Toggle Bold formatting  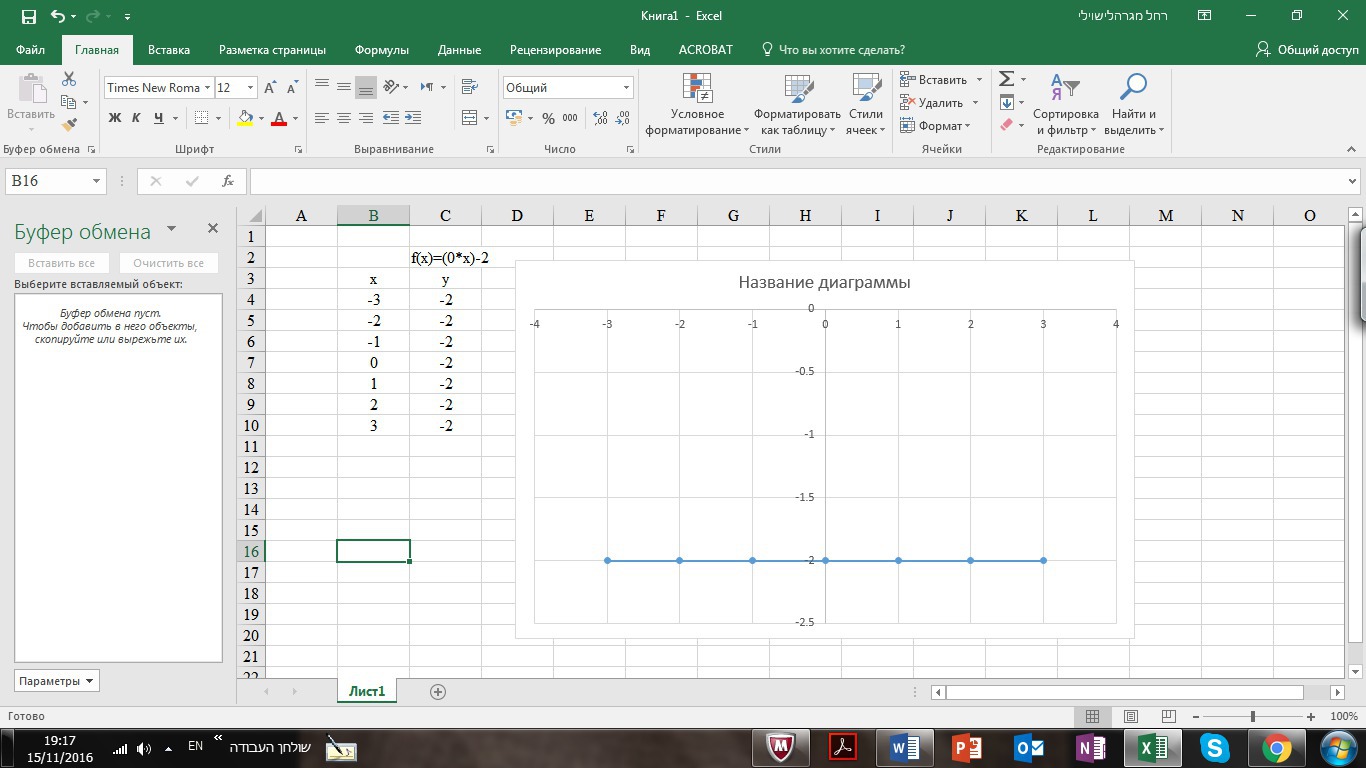(x=114, y=118)
